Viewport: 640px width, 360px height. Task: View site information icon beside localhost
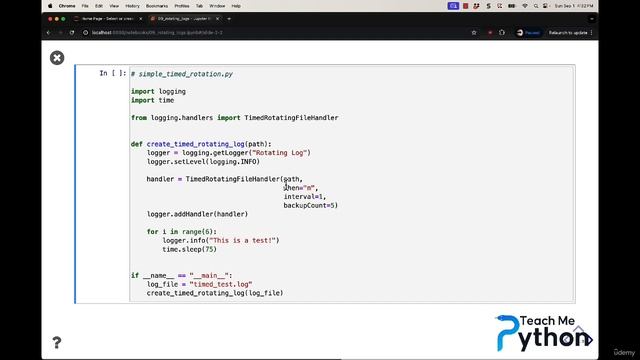point(85,33)
